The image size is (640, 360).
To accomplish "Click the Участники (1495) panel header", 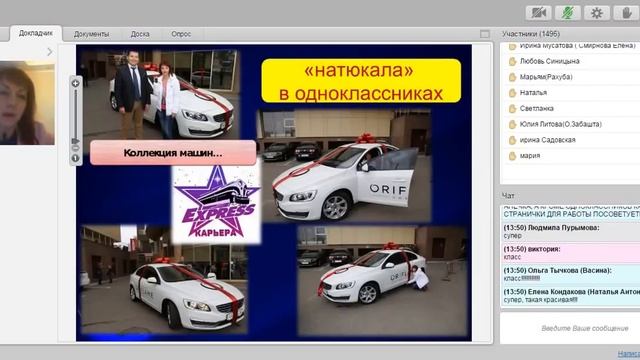I will coord(531,34).
